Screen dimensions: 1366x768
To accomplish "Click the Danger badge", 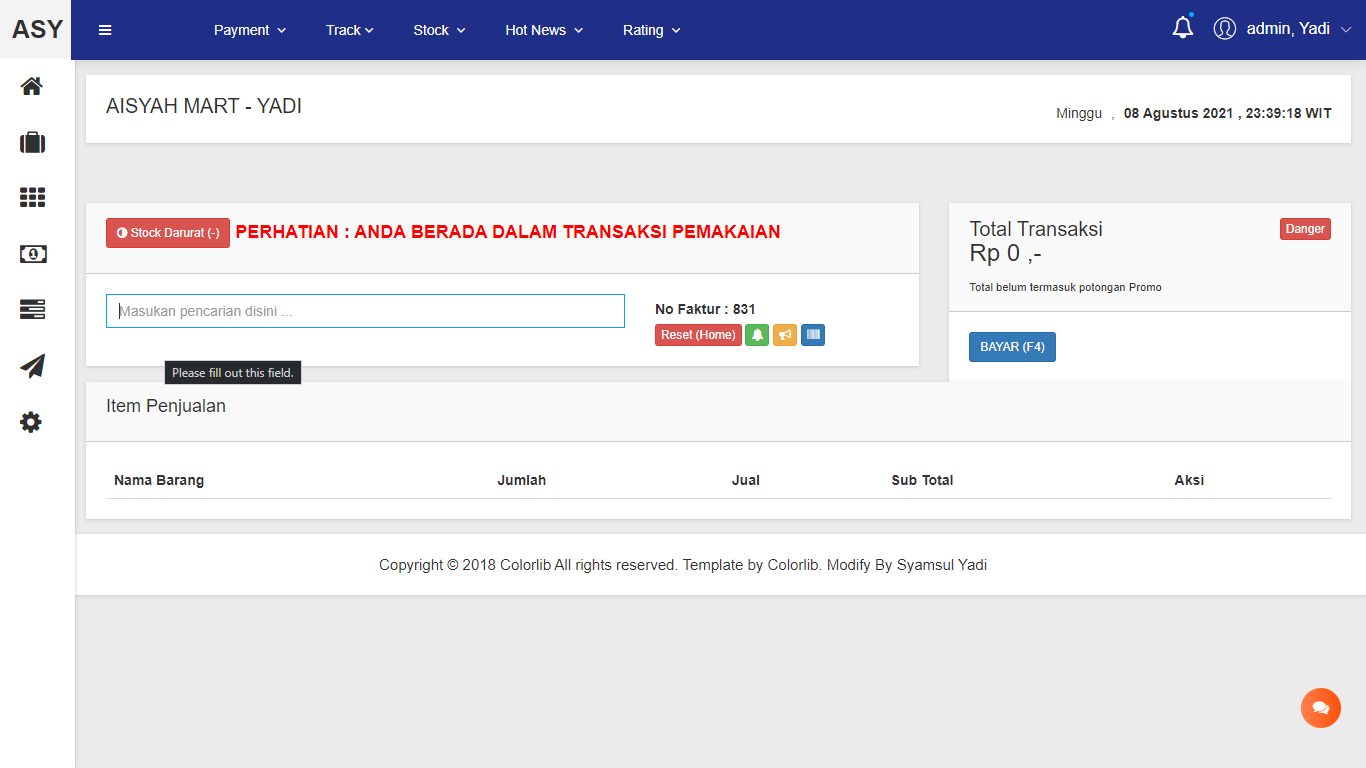I will coord(1305,229).
